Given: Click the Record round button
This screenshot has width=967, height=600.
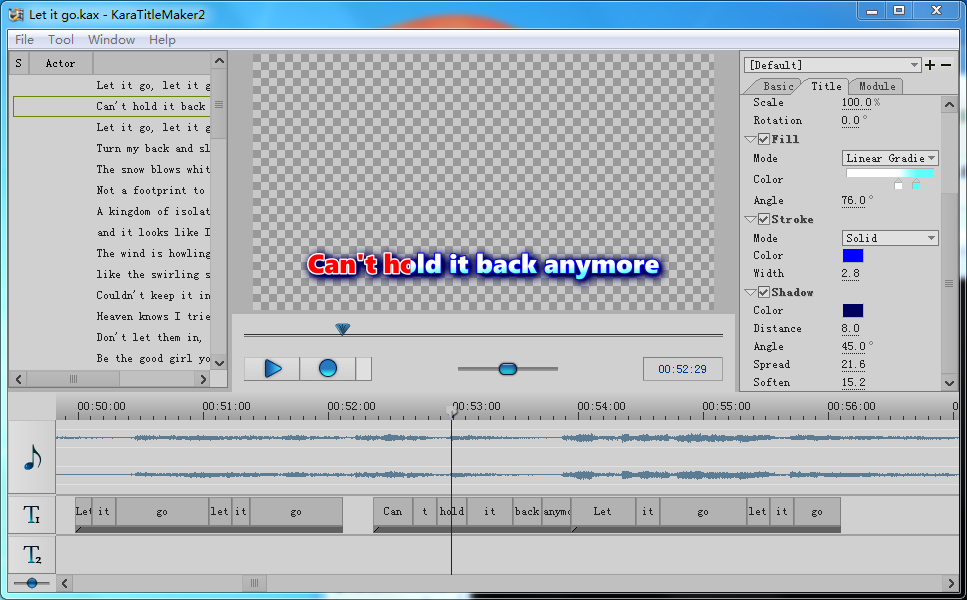Looking at the screenshot, I should tap(327, 369).
